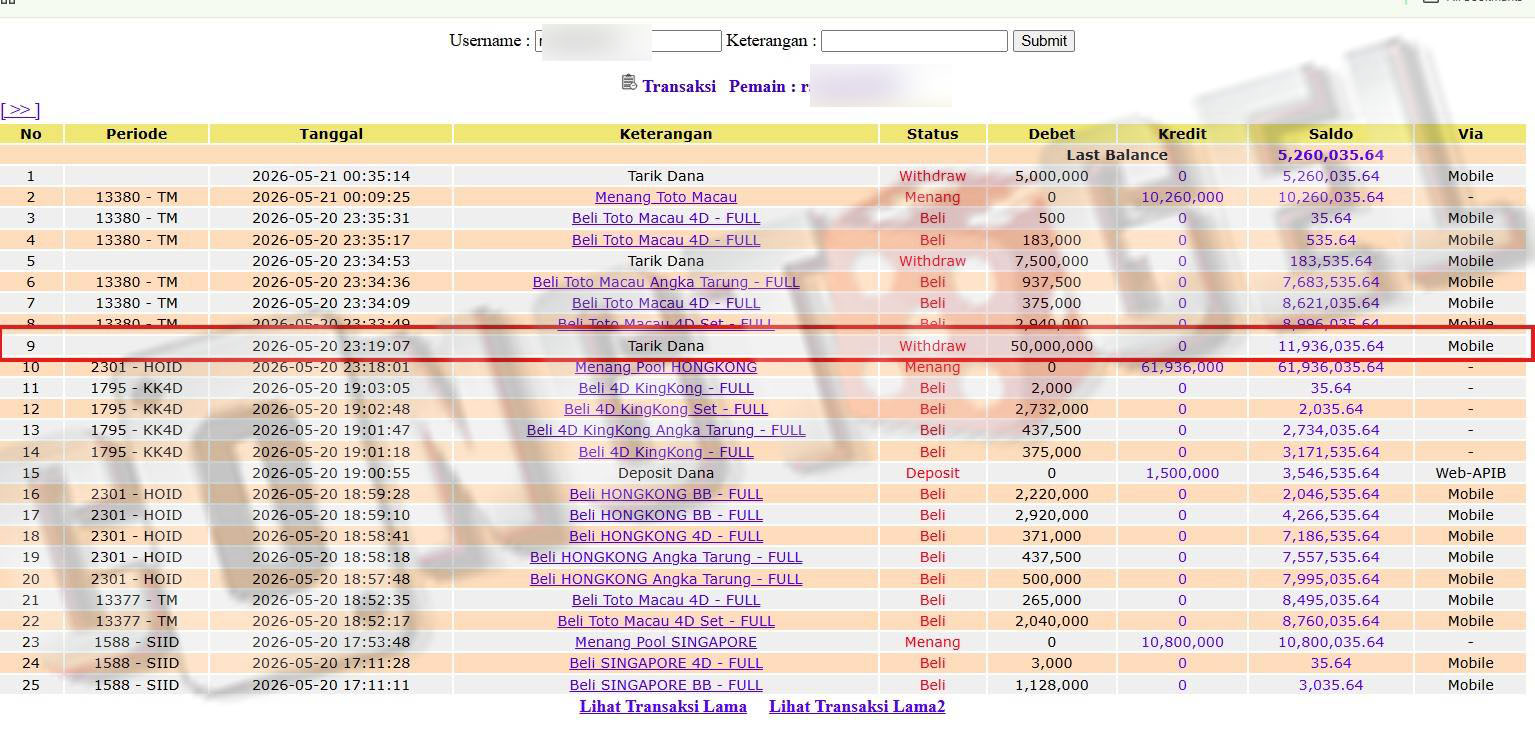Click the Last Balance label

pyautogui.click(x=1117, y=155)
